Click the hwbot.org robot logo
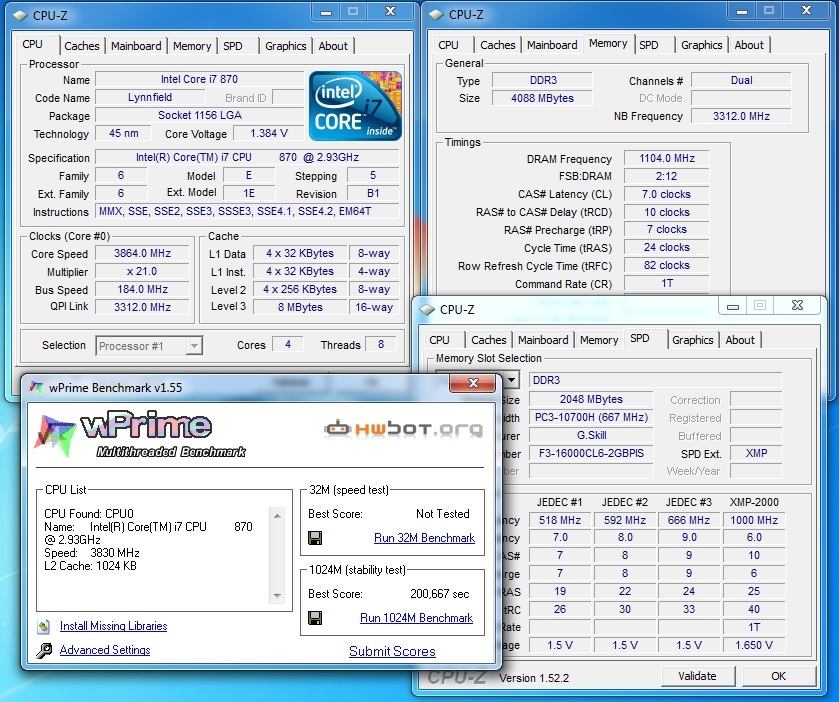Screen dimensions: 839x702 pos(402,429)
